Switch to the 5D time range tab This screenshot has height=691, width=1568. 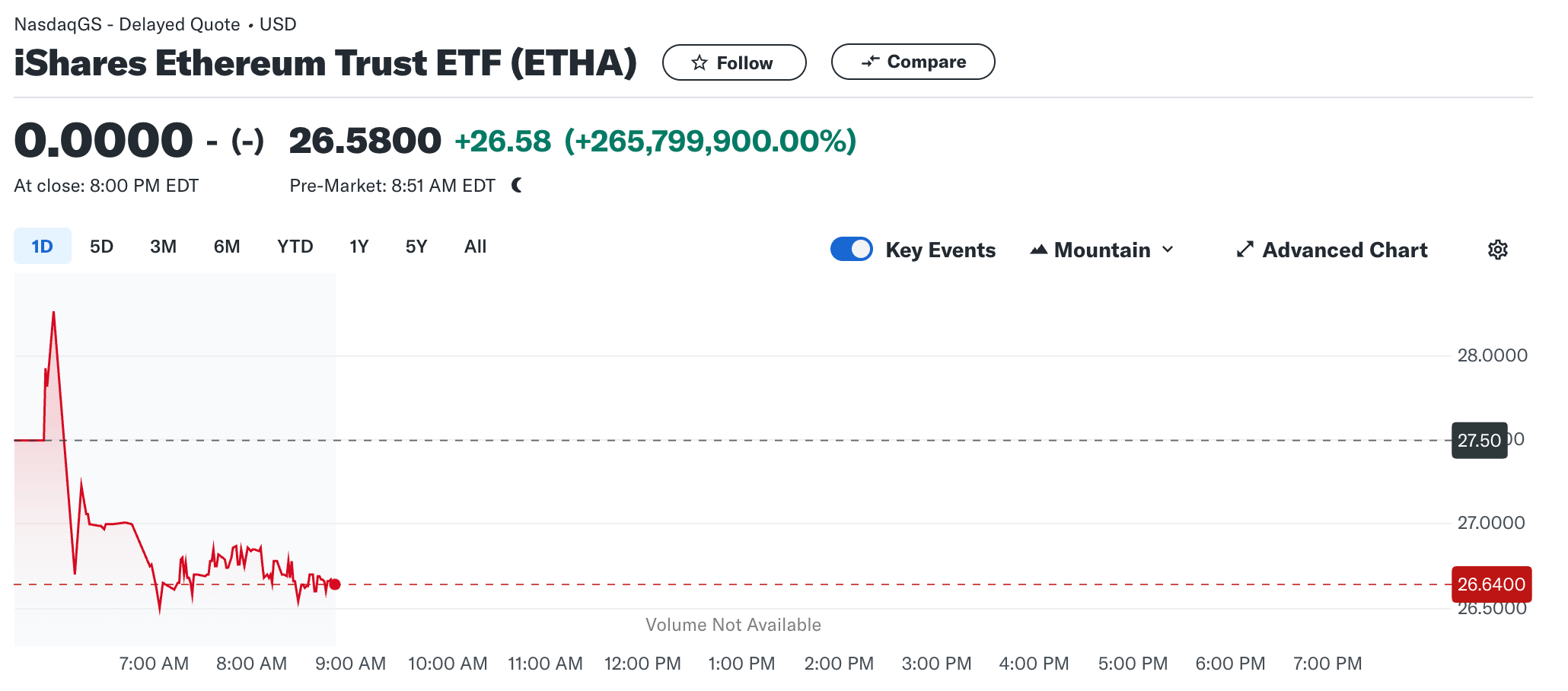100,246
